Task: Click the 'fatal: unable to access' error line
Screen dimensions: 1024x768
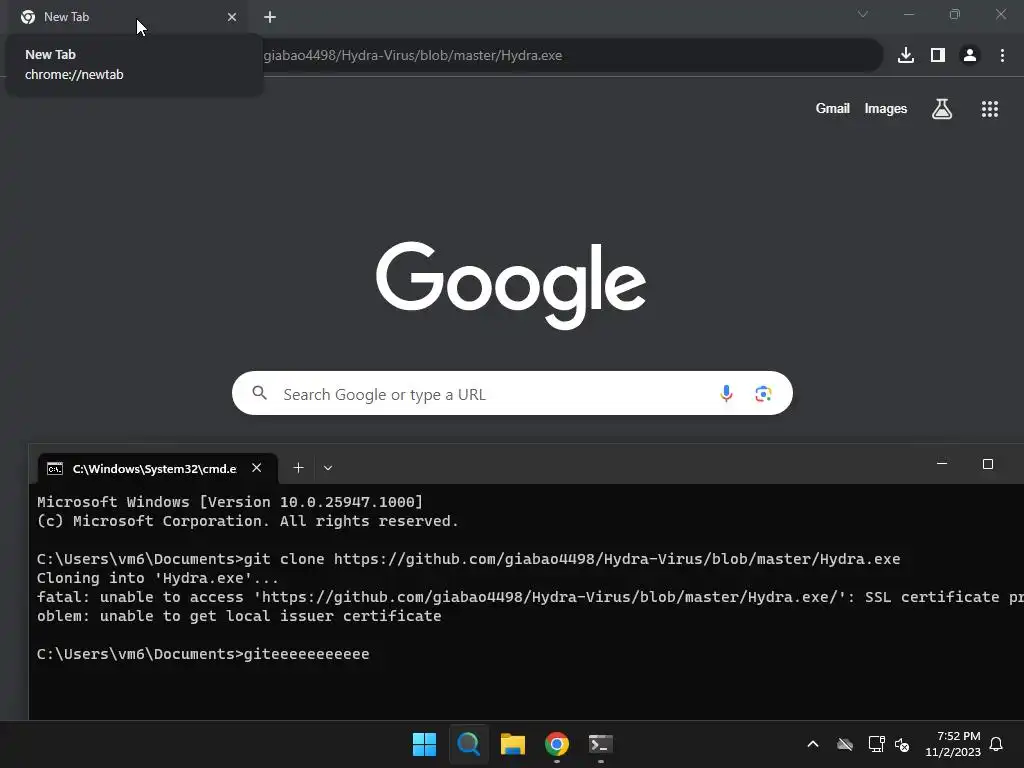Action: [530, 597]
